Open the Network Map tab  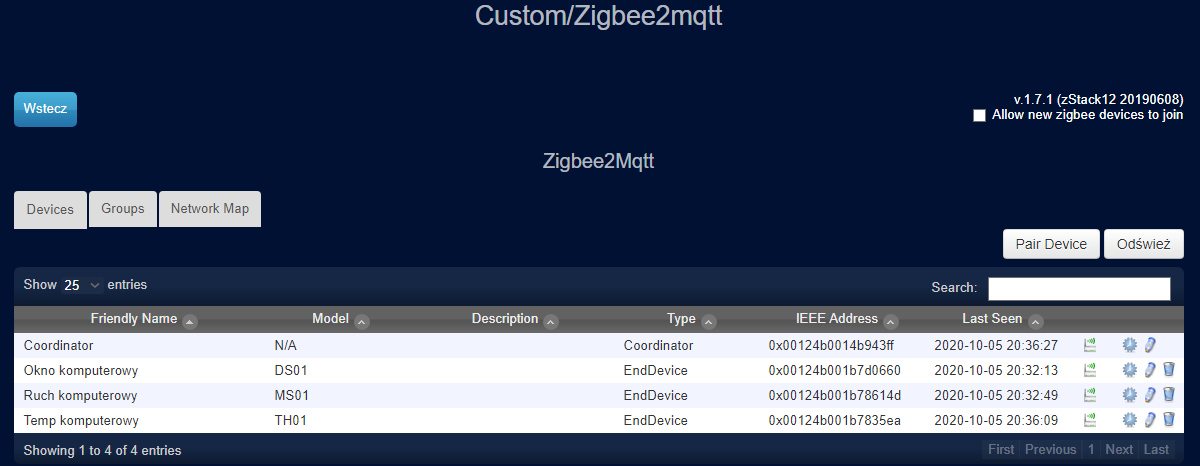[x=210, y=209]
